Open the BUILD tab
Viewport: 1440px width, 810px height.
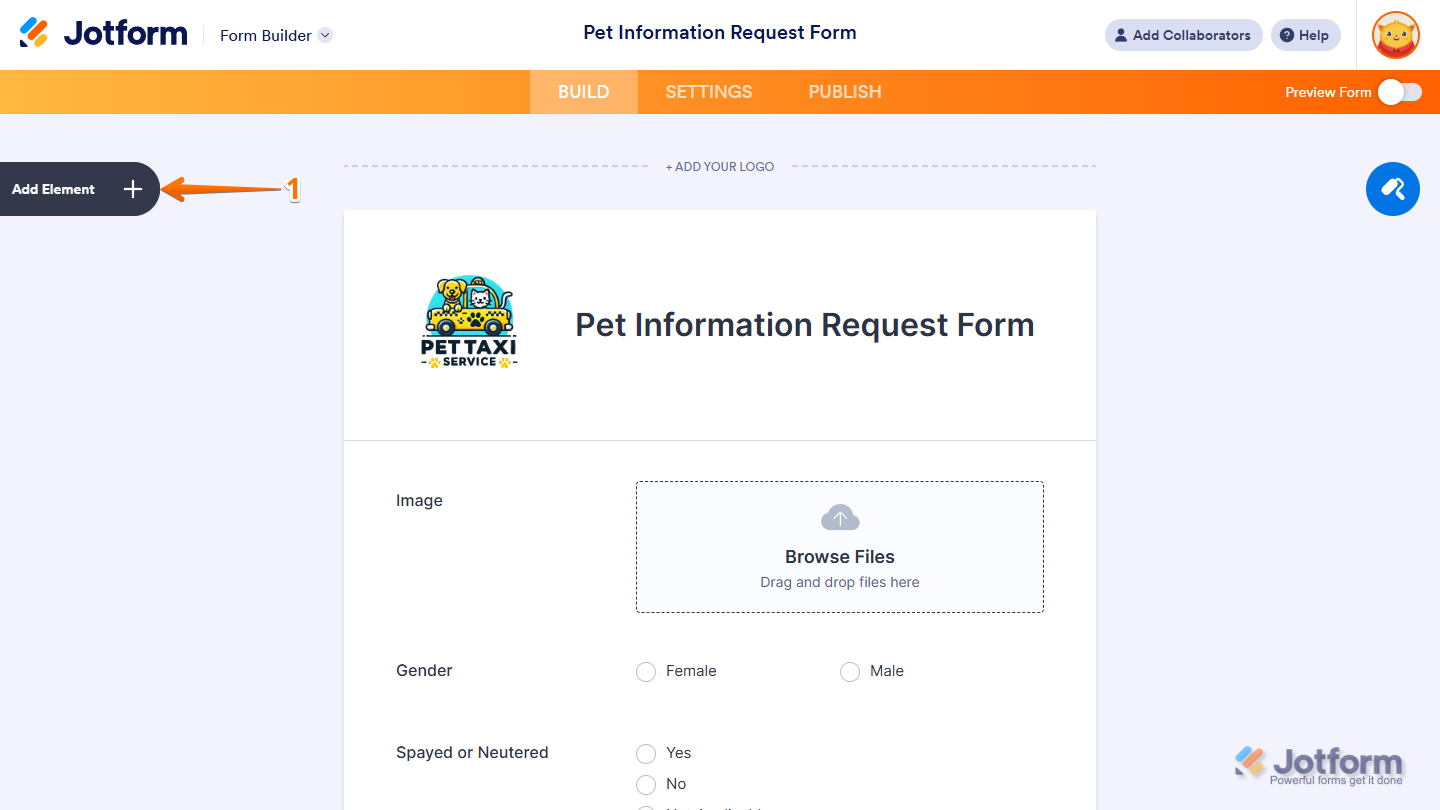583,92
